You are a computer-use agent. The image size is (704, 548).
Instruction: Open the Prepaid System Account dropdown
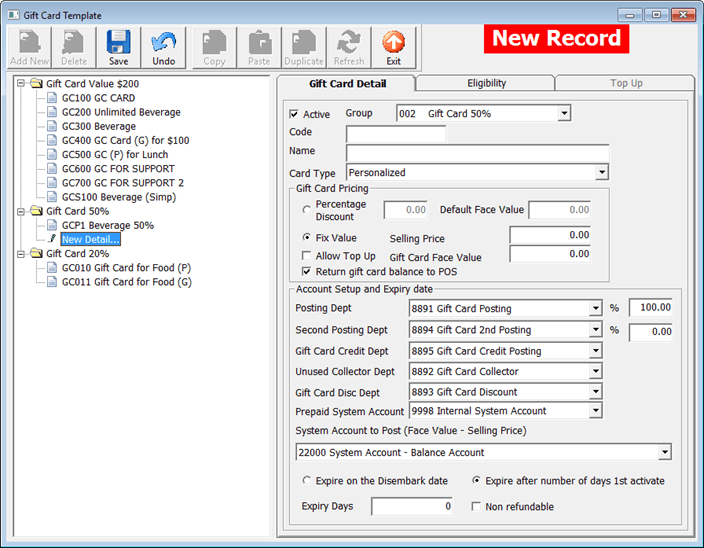[x=595, y=411]
